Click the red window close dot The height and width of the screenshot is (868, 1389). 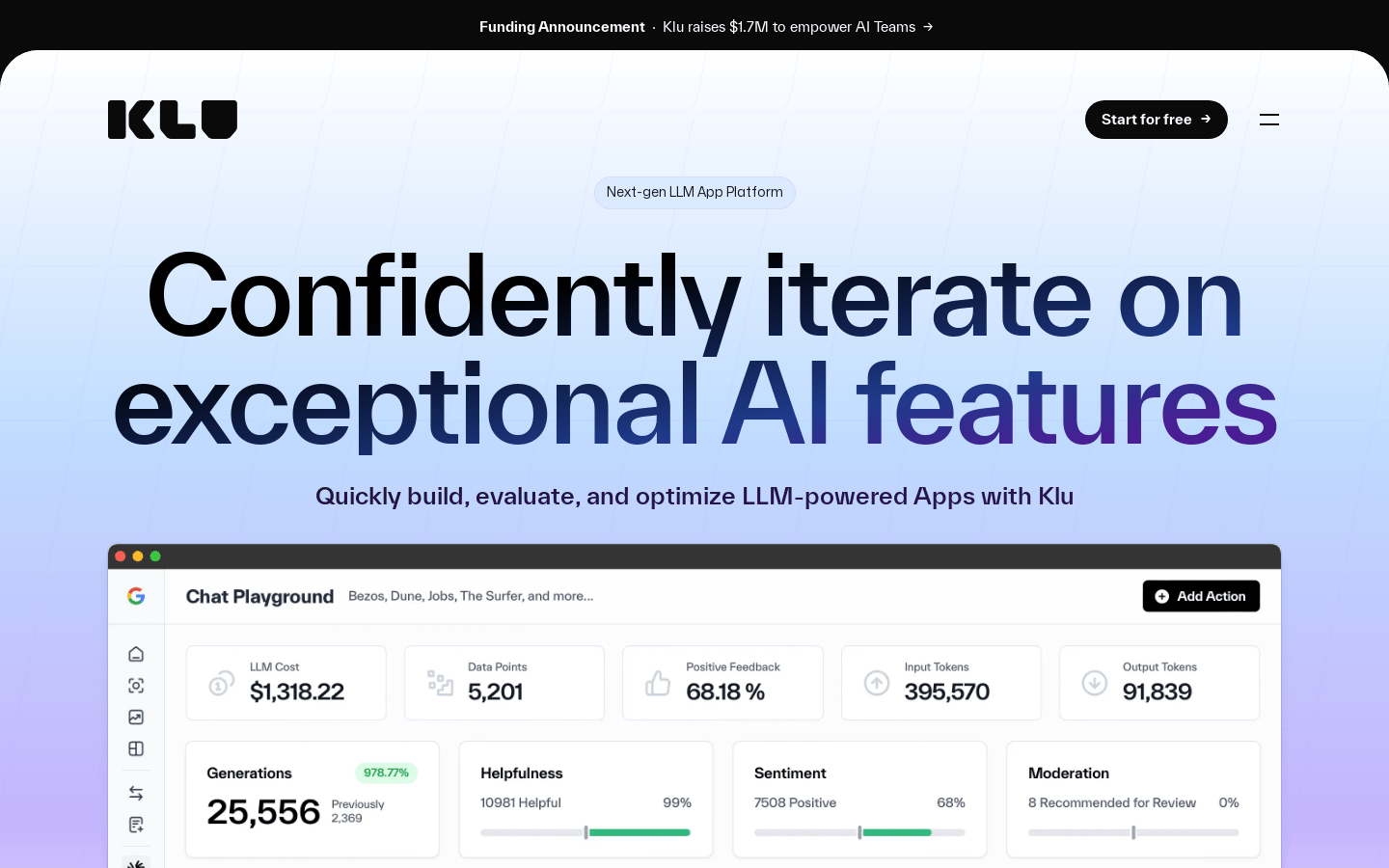click(121, 556)
